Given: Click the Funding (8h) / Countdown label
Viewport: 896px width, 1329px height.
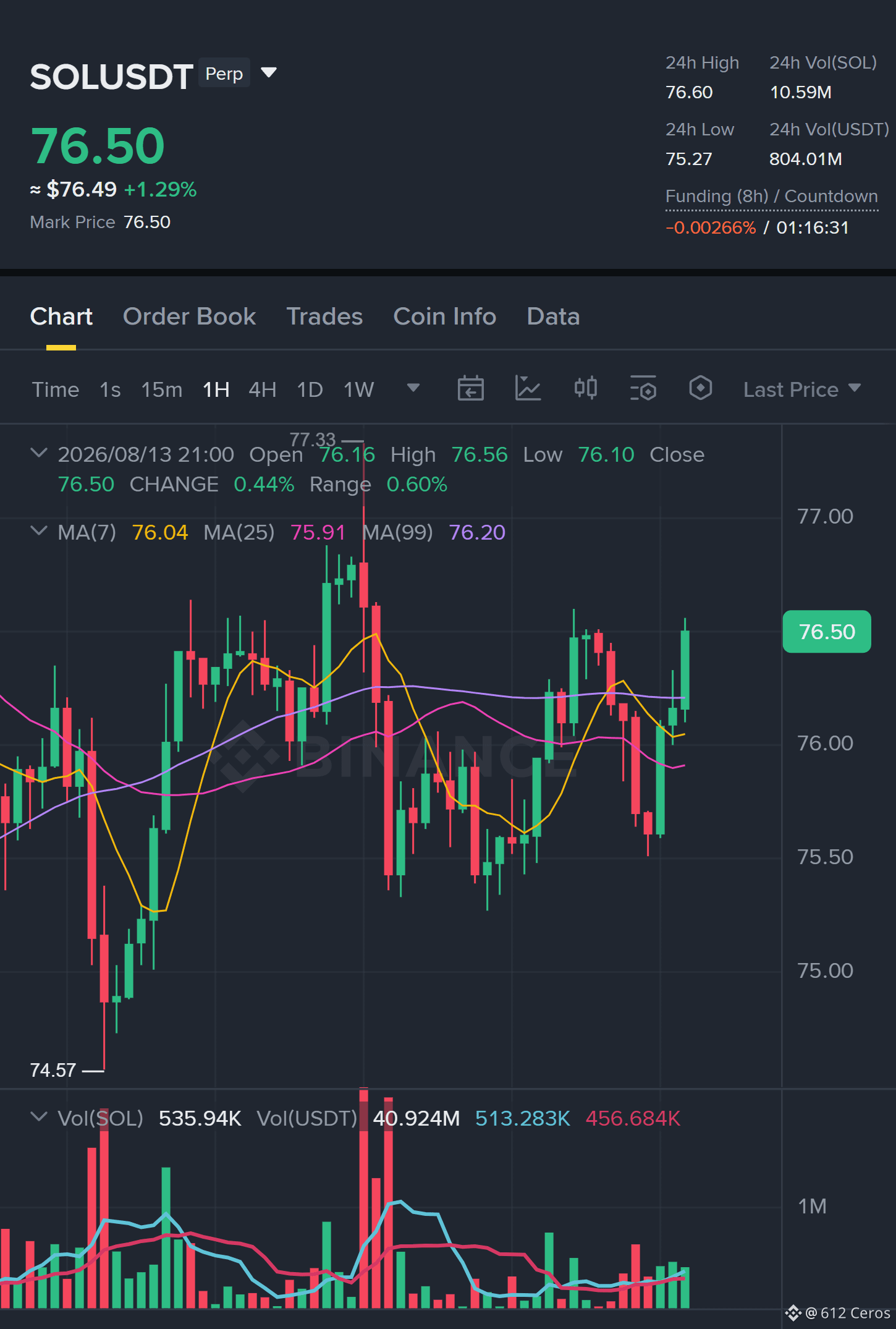Looking at the screenshot, I should (772, 197).
